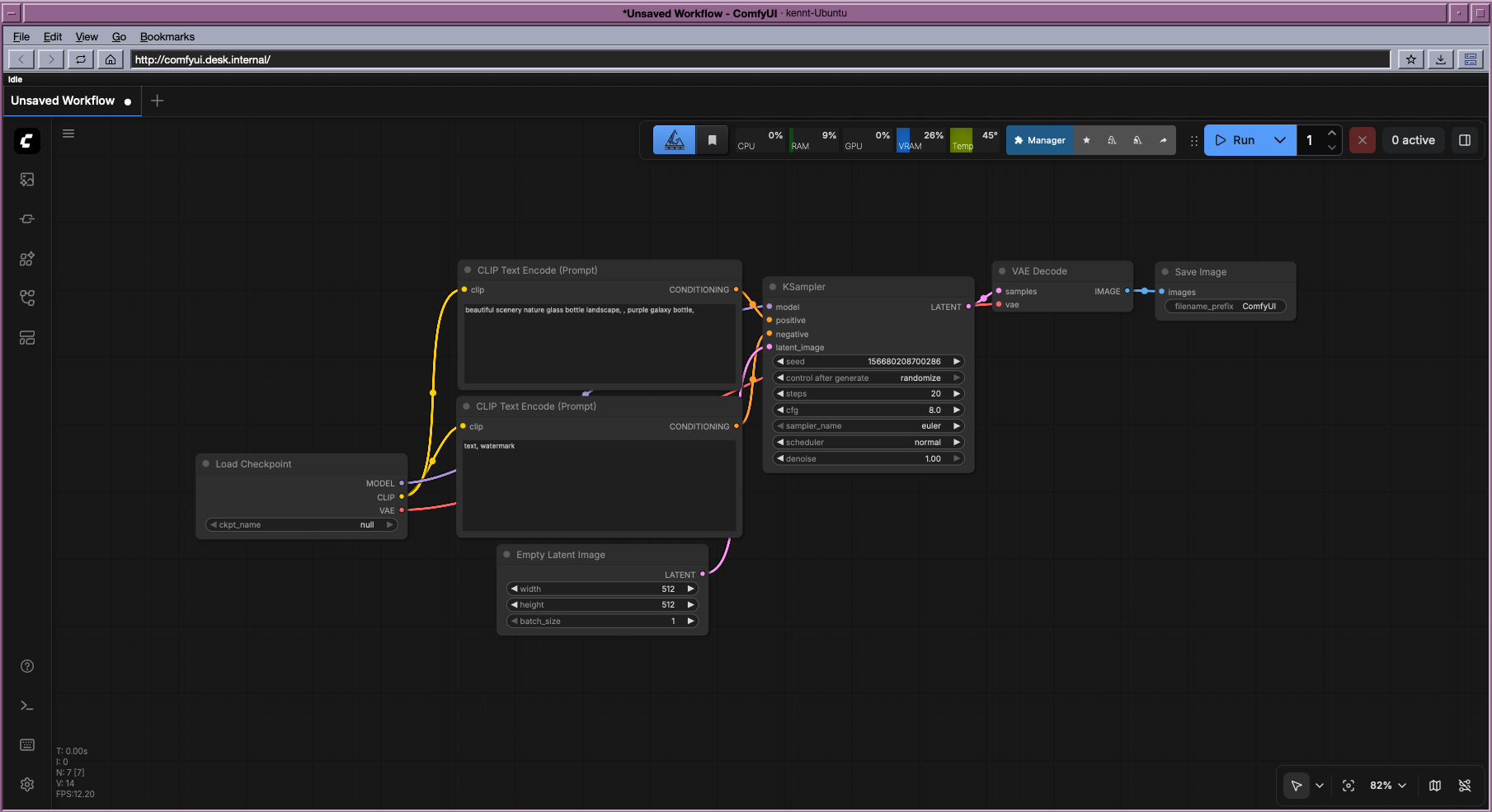Screen dimensions: 1492x812
Task: Collapse the KSampler node dot
Action: pos(774,287)
